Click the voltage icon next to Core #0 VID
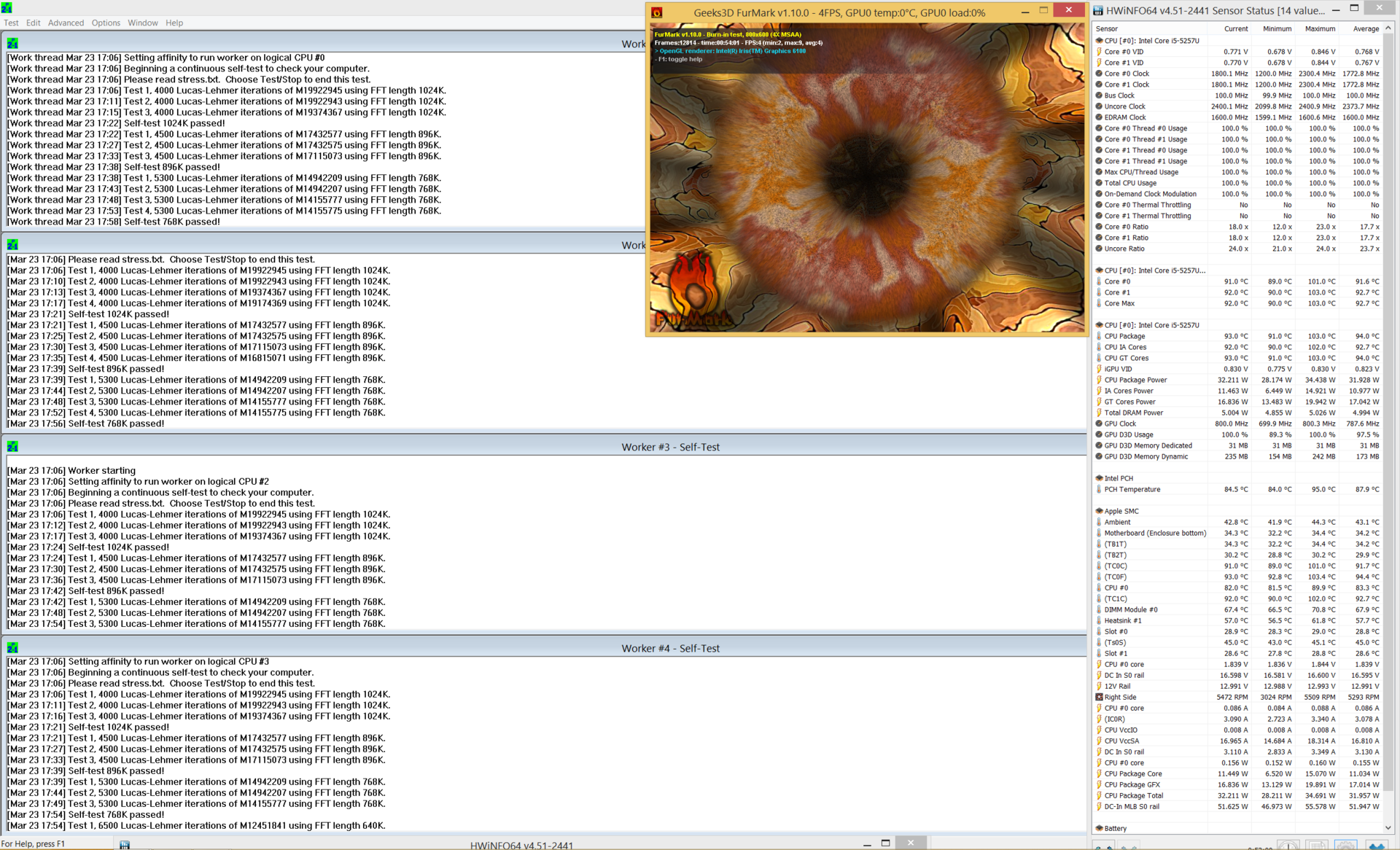Viewport: 1400px width, 850px height. pyautogui.click(x=1099, y=52)
